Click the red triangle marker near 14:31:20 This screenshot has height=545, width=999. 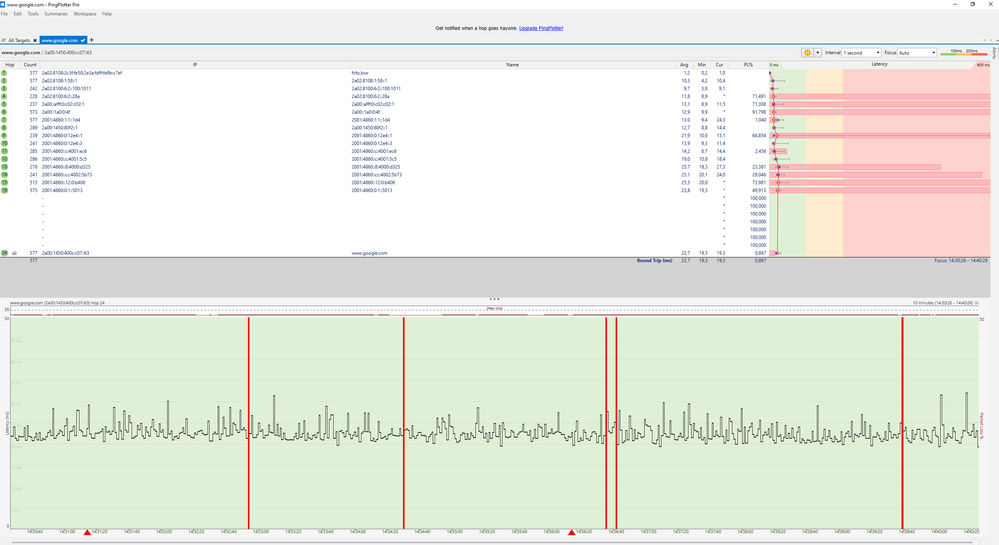pyautogui.click(x=88, y=533)
